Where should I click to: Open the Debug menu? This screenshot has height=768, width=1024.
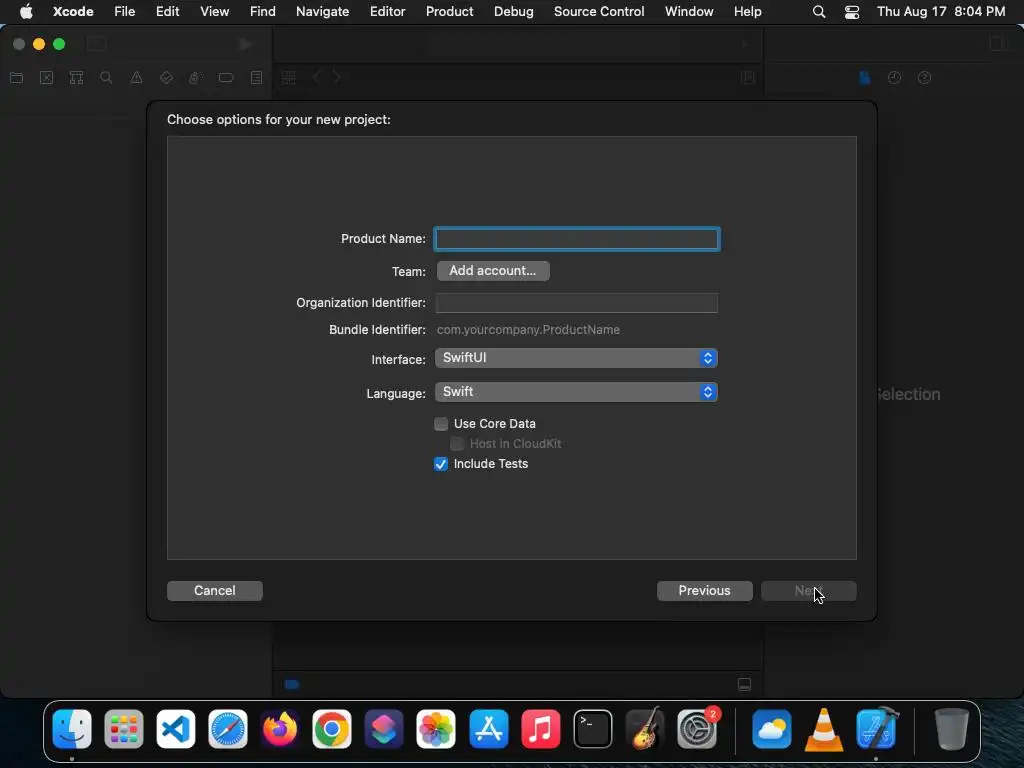click(513, 11)
